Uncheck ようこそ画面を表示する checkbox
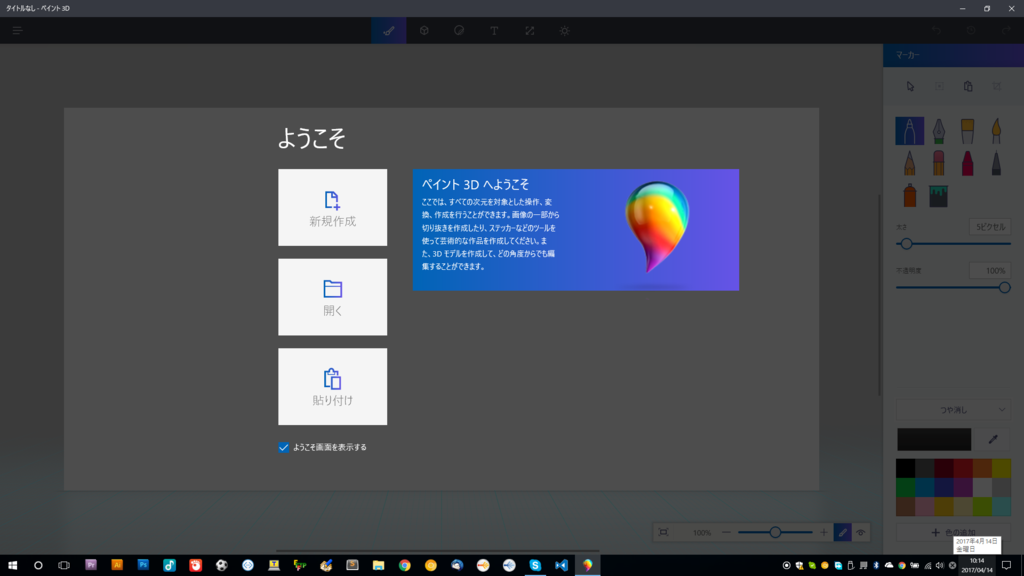 (x=283, y=447)
